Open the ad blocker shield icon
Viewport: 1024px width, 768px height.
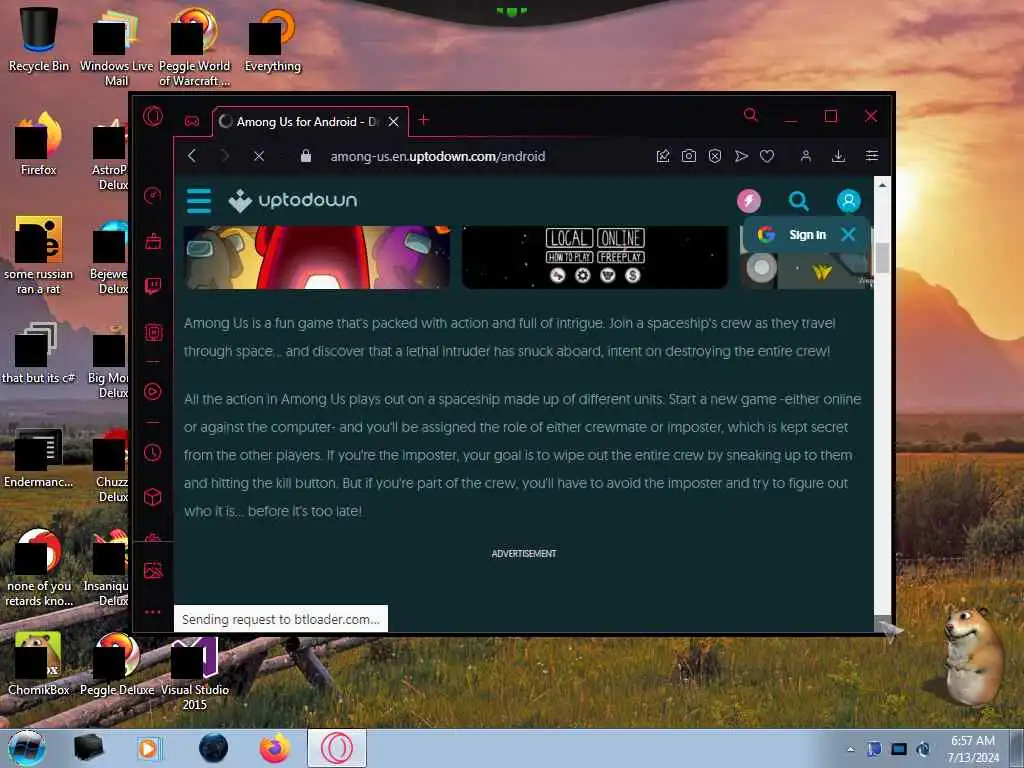[715, 156]
